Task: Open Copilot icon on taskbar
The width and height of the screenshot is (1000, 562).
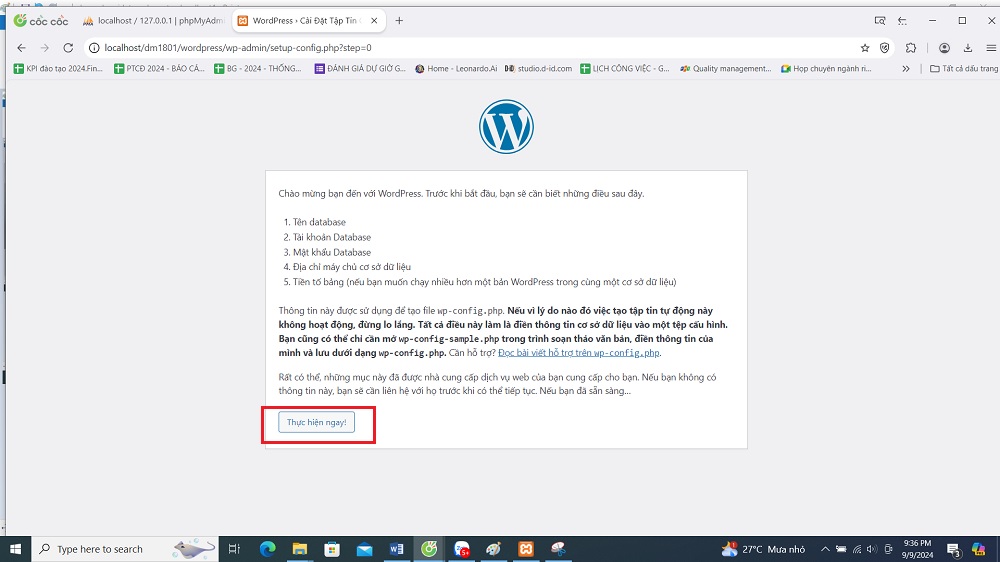Action: 978,549
